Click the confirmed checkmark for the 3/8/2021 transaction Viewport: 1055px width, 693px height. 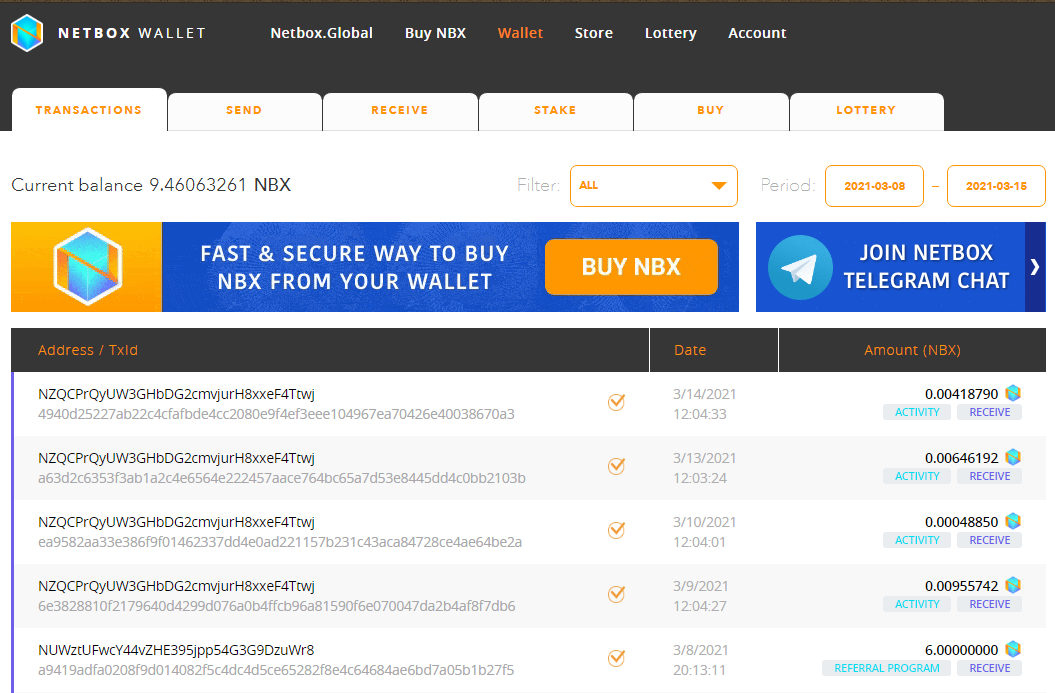[x=616, y=657]
